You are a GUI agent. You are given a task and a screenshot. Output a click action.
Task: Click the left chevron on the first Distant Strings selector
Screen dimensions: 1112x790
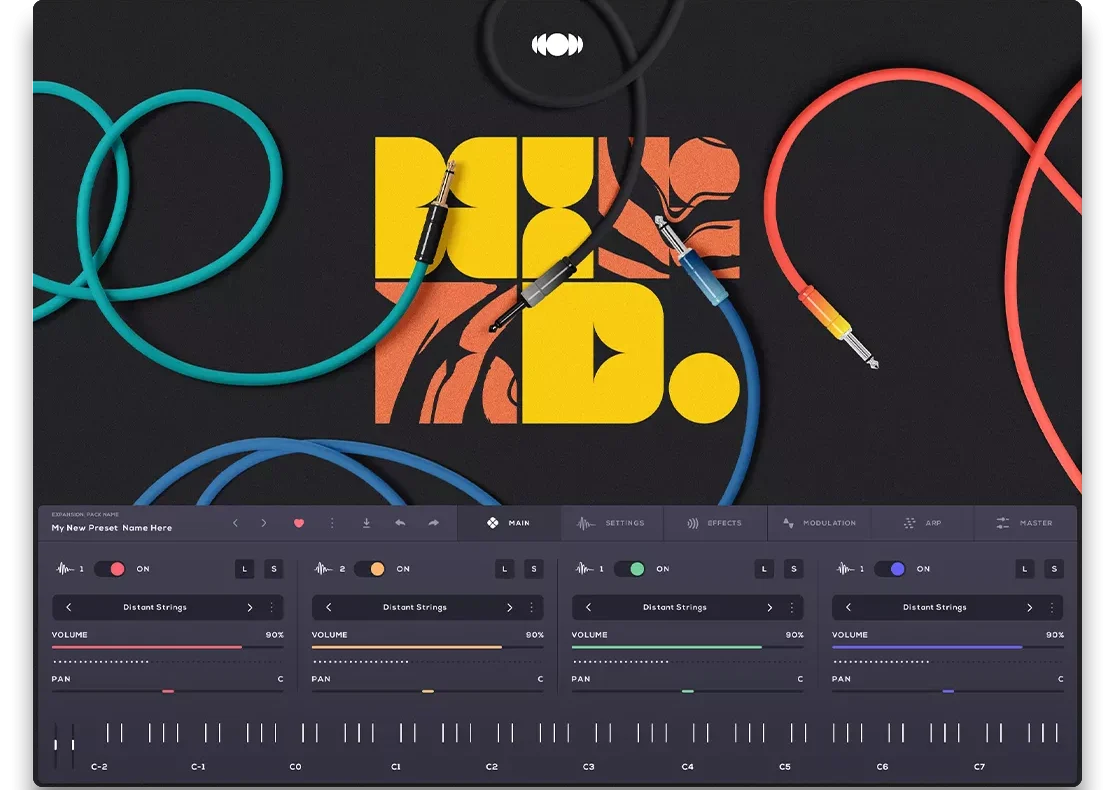tap(68, 607)
